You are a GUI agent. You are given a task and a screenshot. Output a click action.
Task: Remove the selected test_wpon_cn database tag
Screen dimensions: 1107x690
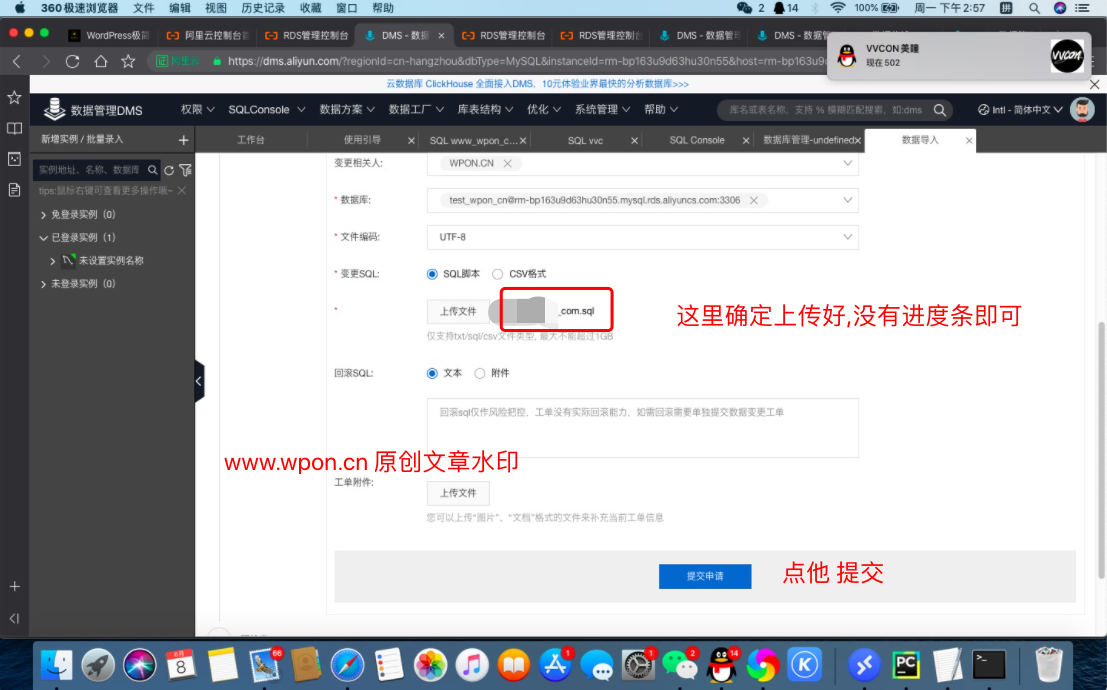coord(753,201)
